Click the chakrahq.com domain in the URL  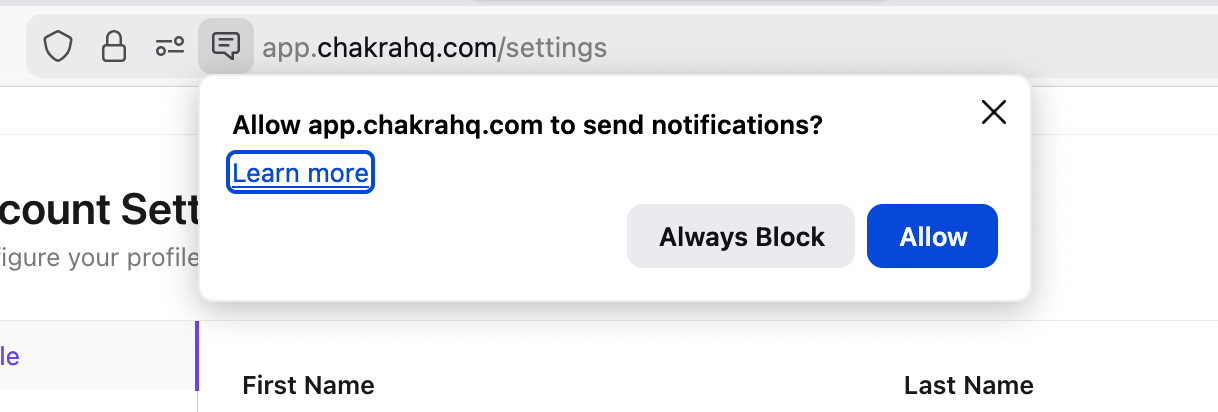coord(405,47)
